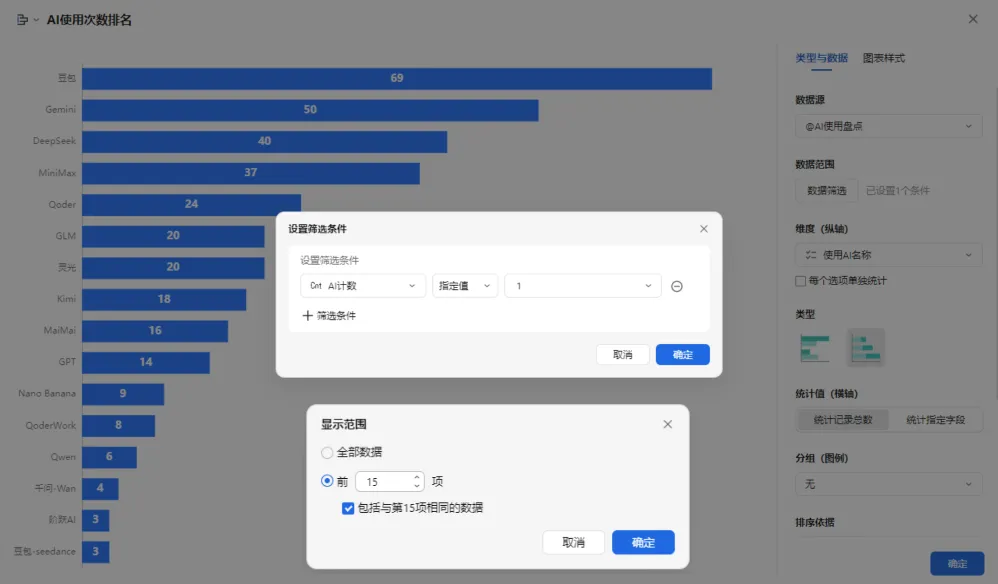The image size is (998, 584).
Task: Click the Nano Banana bar with value 9
Action: pyautogui.click(x=123, y=394)
